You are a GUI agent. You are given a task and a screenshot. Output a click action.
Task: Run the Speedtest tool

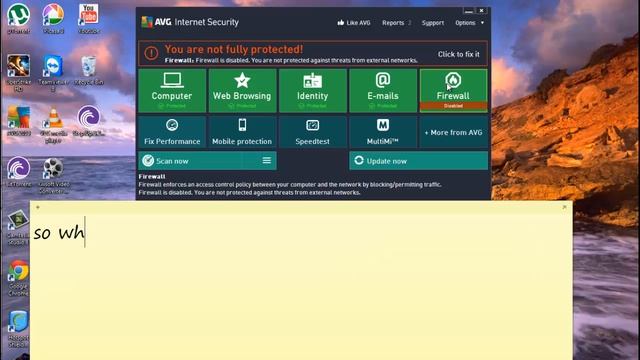click(x=313, y=132)
